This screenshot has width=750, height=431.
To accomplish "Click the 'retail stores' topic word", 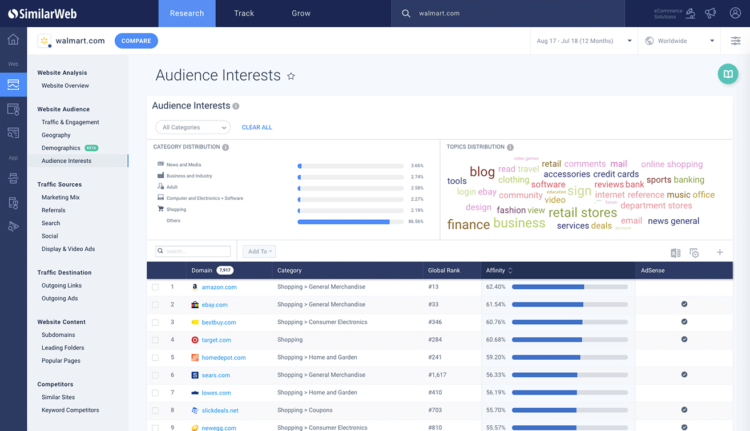I will pos(583,212).
